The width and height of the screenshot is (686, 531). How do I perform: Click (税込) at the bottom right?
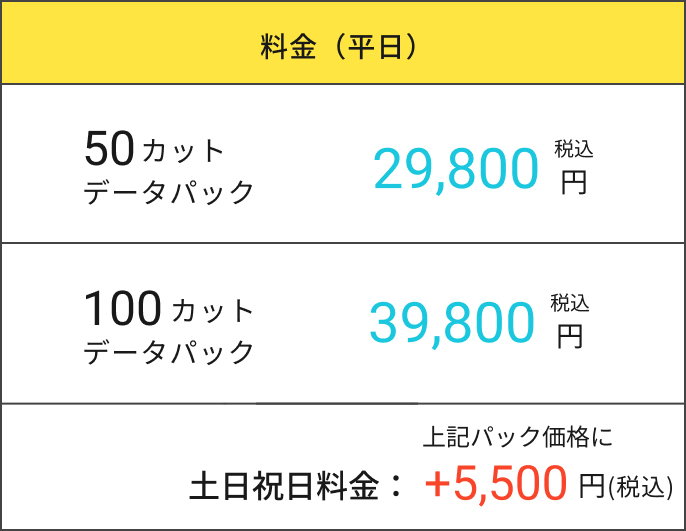click(640, 488)
